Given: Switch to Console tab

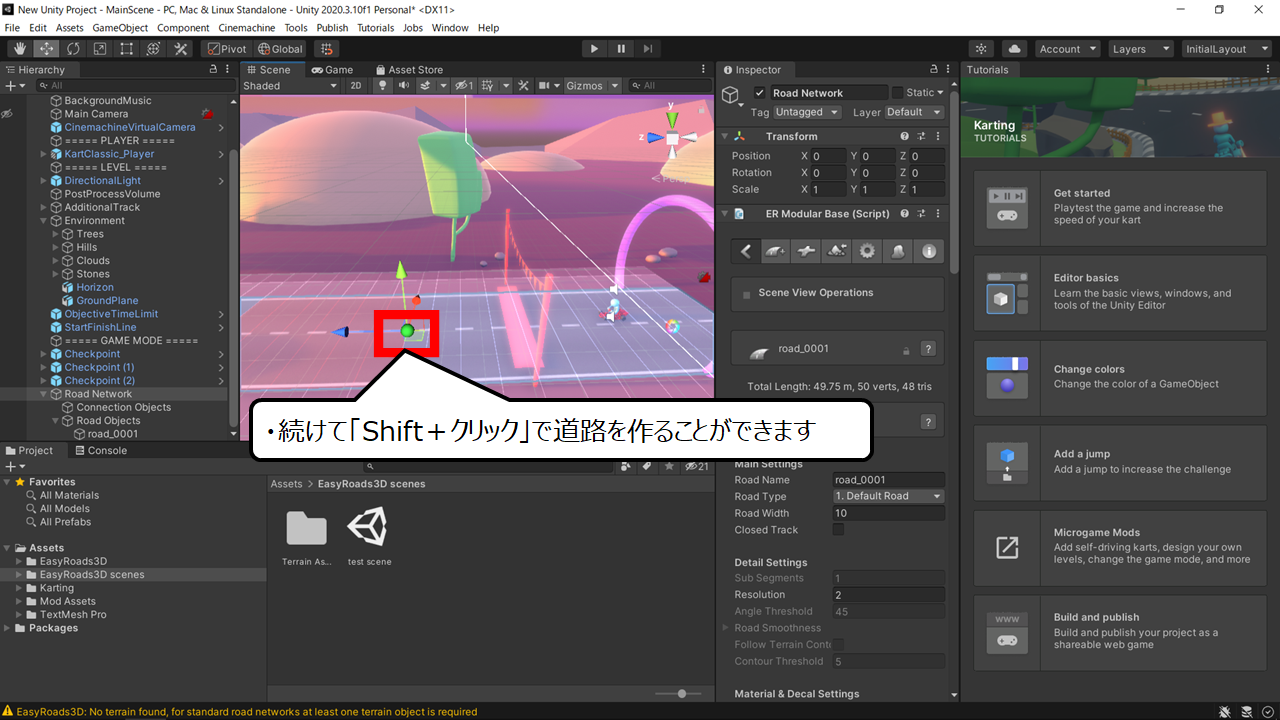Looking at the screenshot, I should tap(100, 450).
